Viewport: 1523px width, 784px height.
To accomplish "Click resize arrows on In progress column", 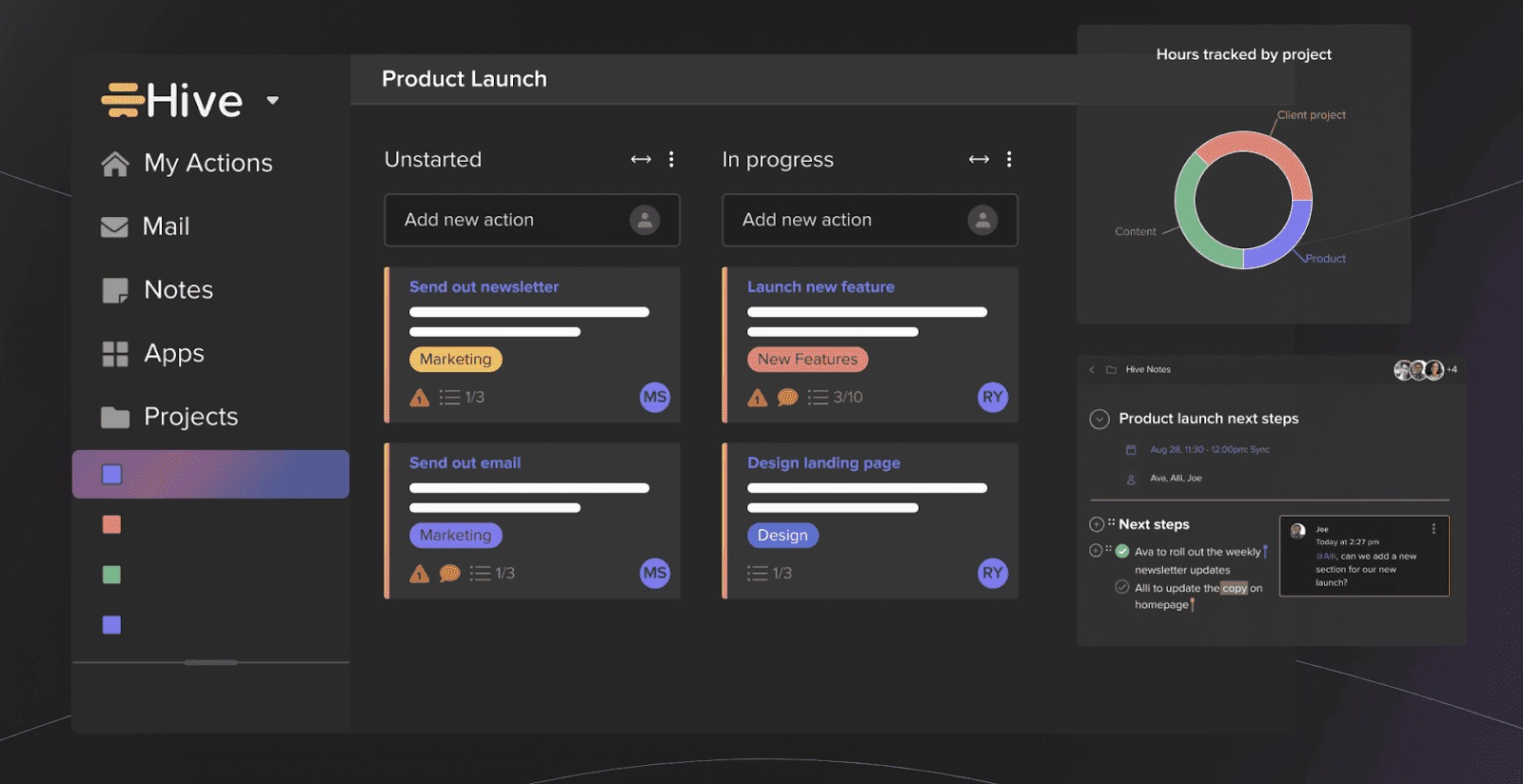I will click(x=979, y=160).
